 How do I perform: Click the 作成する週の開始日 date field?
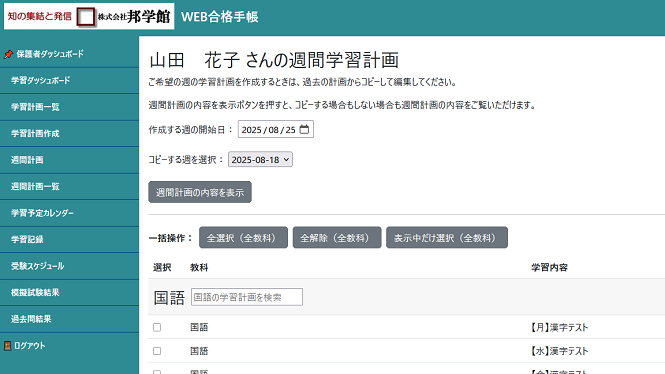click(x=276, y=129)
